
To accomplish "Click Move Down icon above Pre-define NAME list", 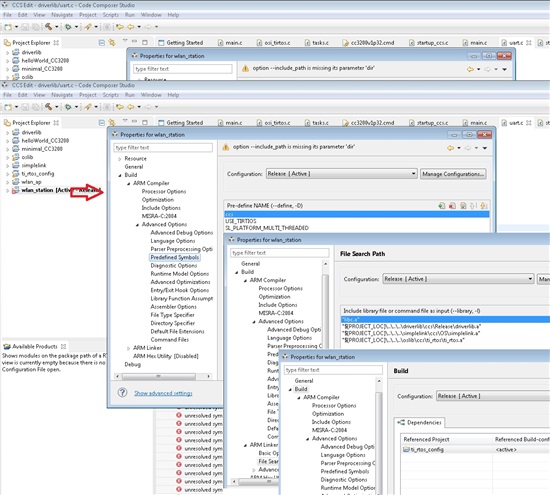I will pyautogui.click(x=484, y=206).
